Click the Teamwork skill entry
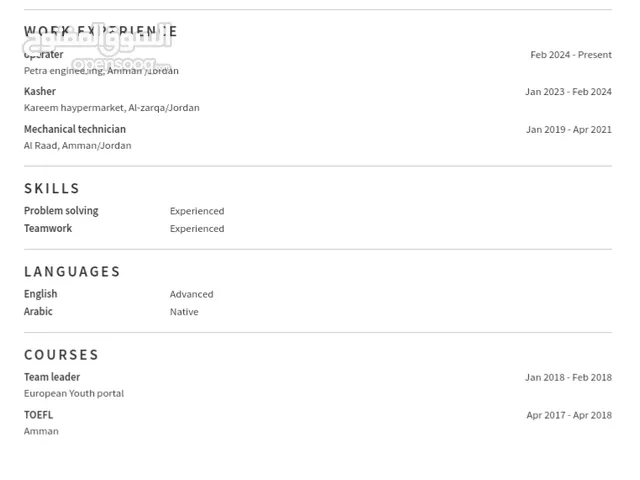Viewport: 640px width, 480px height. tap(48, 228)
